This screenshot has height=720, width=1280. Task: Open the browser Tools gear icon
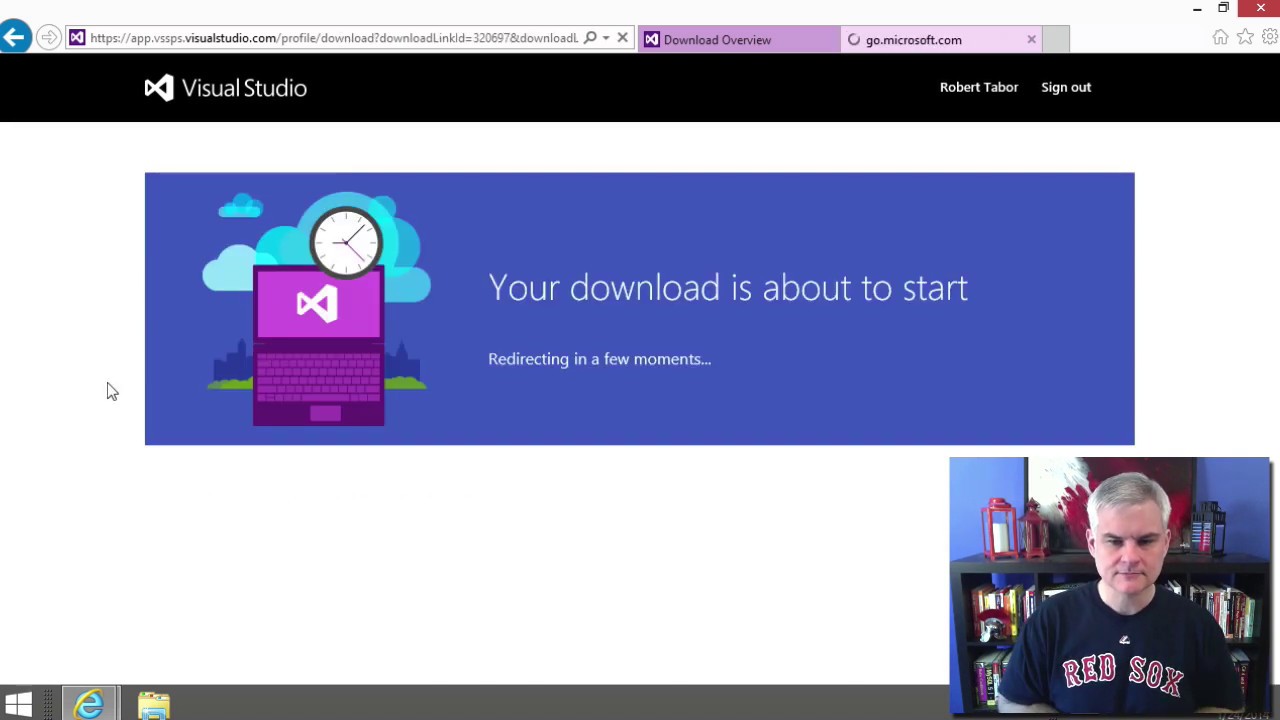click(x=1269, y=37)
